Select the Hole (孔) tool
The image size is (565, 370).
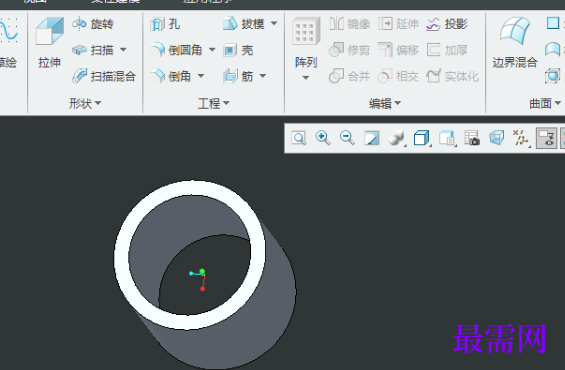coord(165,24)
